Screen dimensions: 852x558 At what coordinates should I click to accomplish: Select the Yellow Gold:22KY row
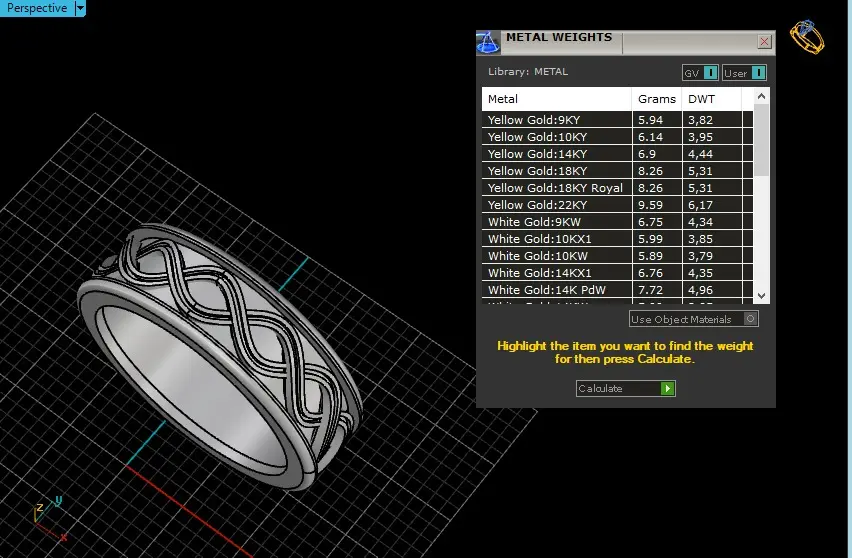click(617, 205)
